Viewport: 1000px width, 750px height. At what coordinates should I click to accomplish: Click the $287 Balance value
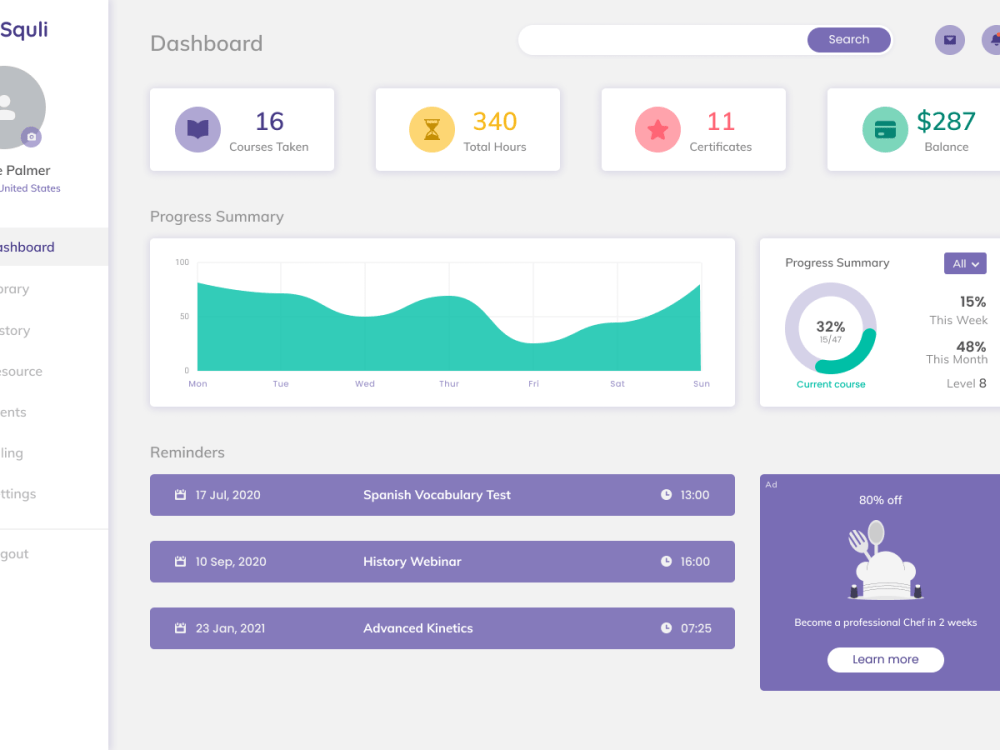pos(946,121)
